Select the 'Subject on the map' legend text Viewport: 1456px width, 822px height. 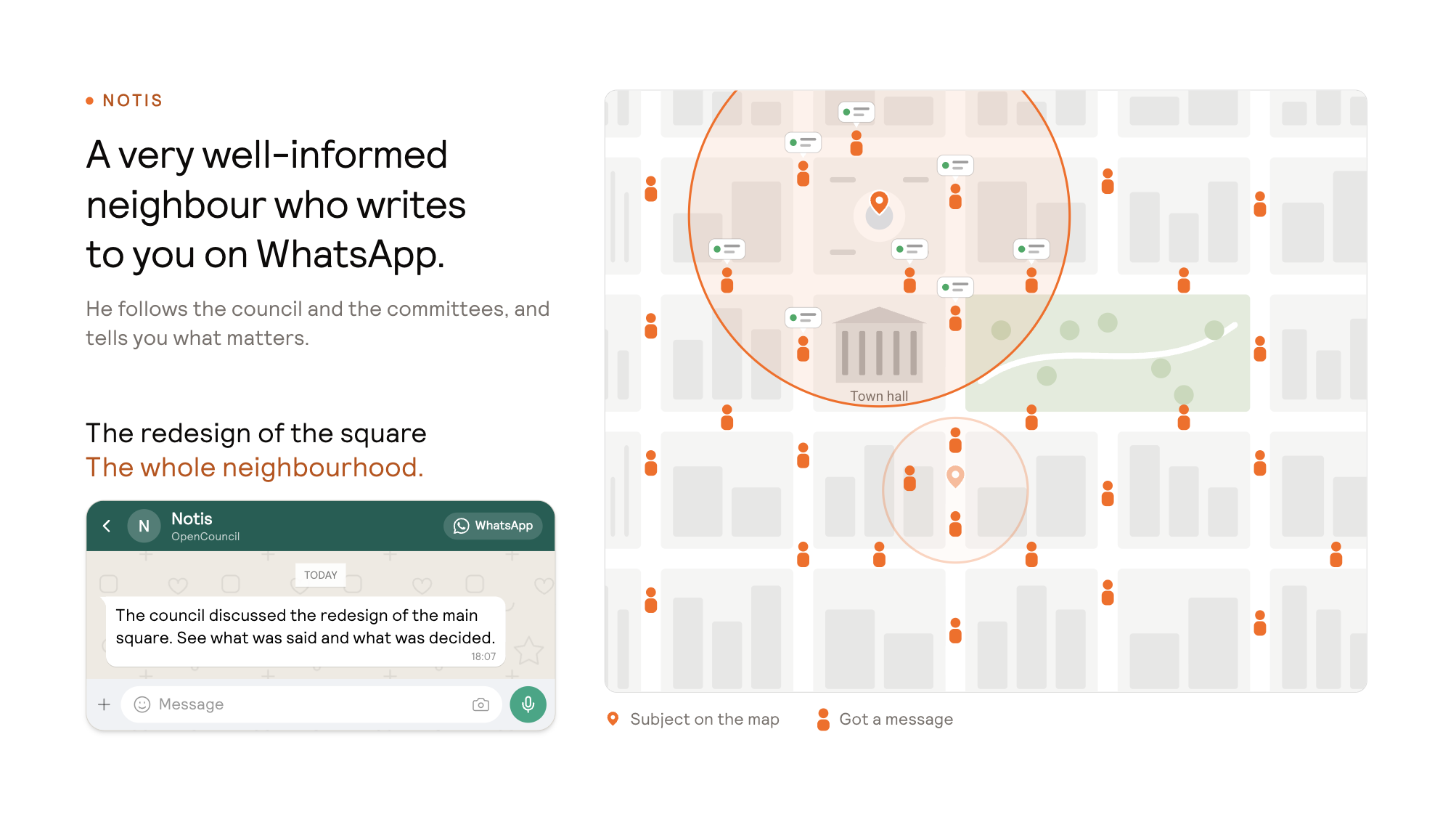[705, 719]
